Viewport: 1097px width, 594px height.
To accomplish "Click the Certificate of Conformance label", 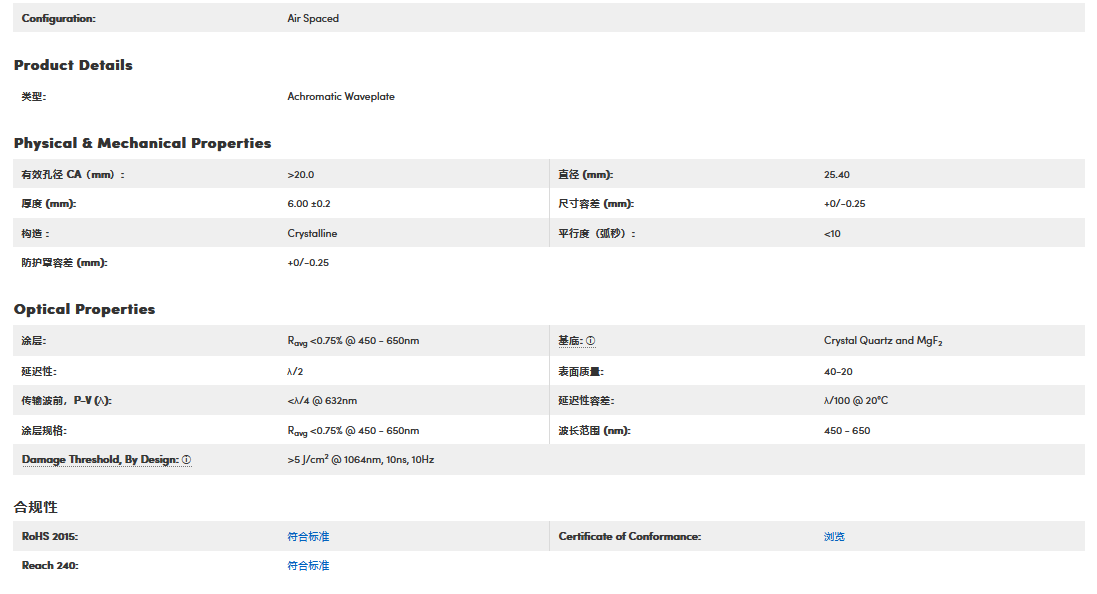I will coord(630,537).
